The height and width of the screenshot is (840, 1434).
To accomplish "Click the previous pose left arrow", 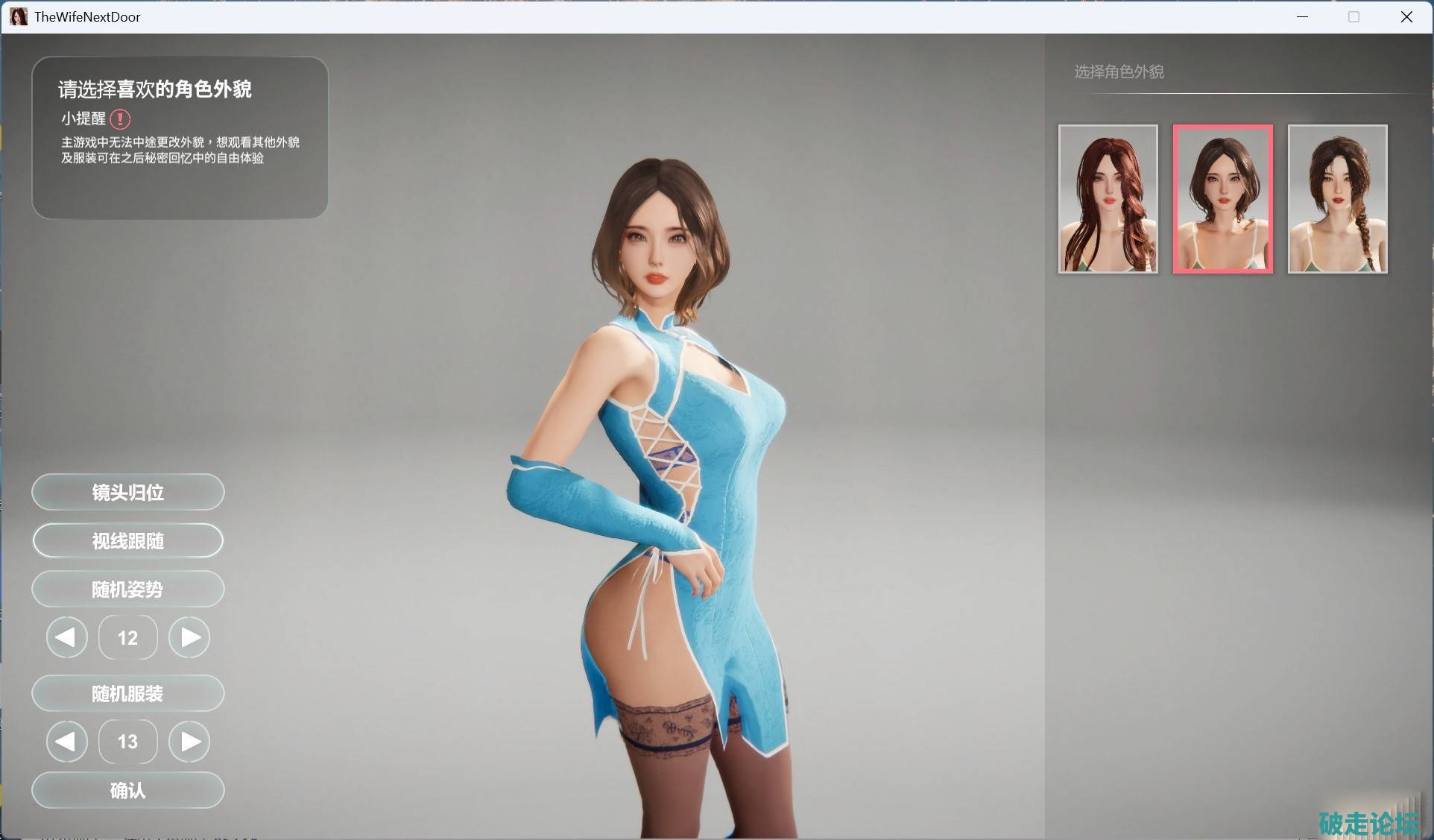I will tap(67, 637).
